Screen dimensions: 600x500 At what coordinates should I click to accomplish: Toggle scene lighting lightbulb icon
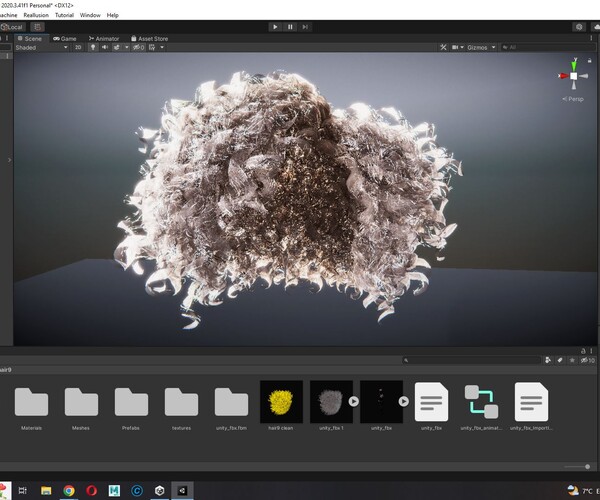pyautogui.click(x=93, y=47)
